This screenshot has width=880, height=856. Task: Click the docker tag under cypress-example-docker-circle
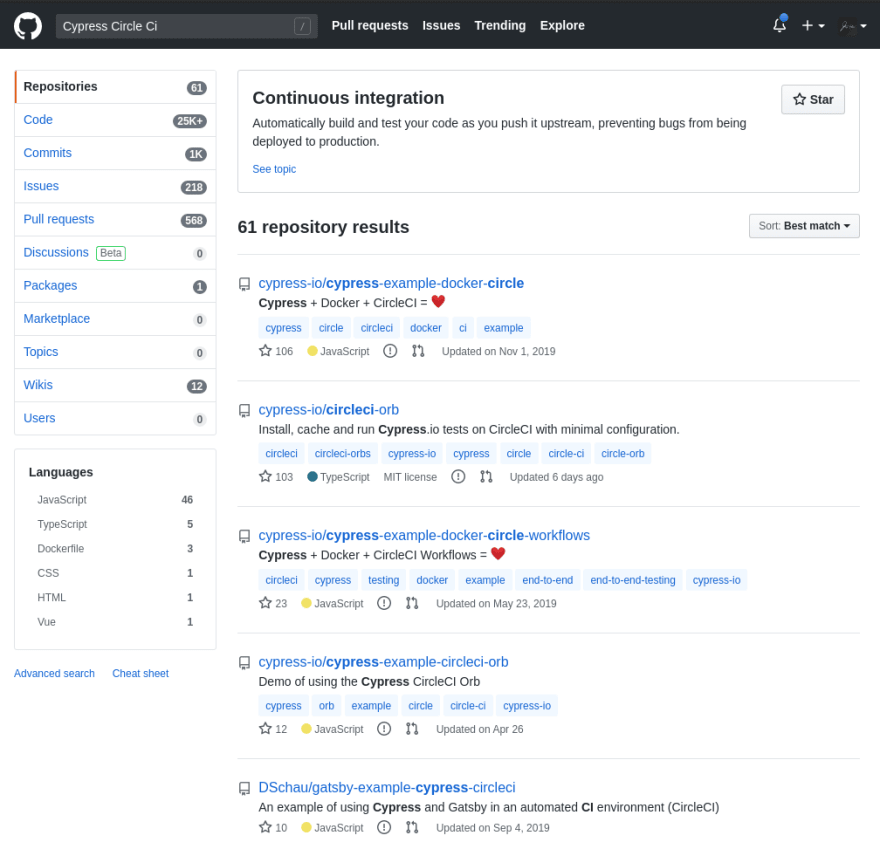(426, 328)
